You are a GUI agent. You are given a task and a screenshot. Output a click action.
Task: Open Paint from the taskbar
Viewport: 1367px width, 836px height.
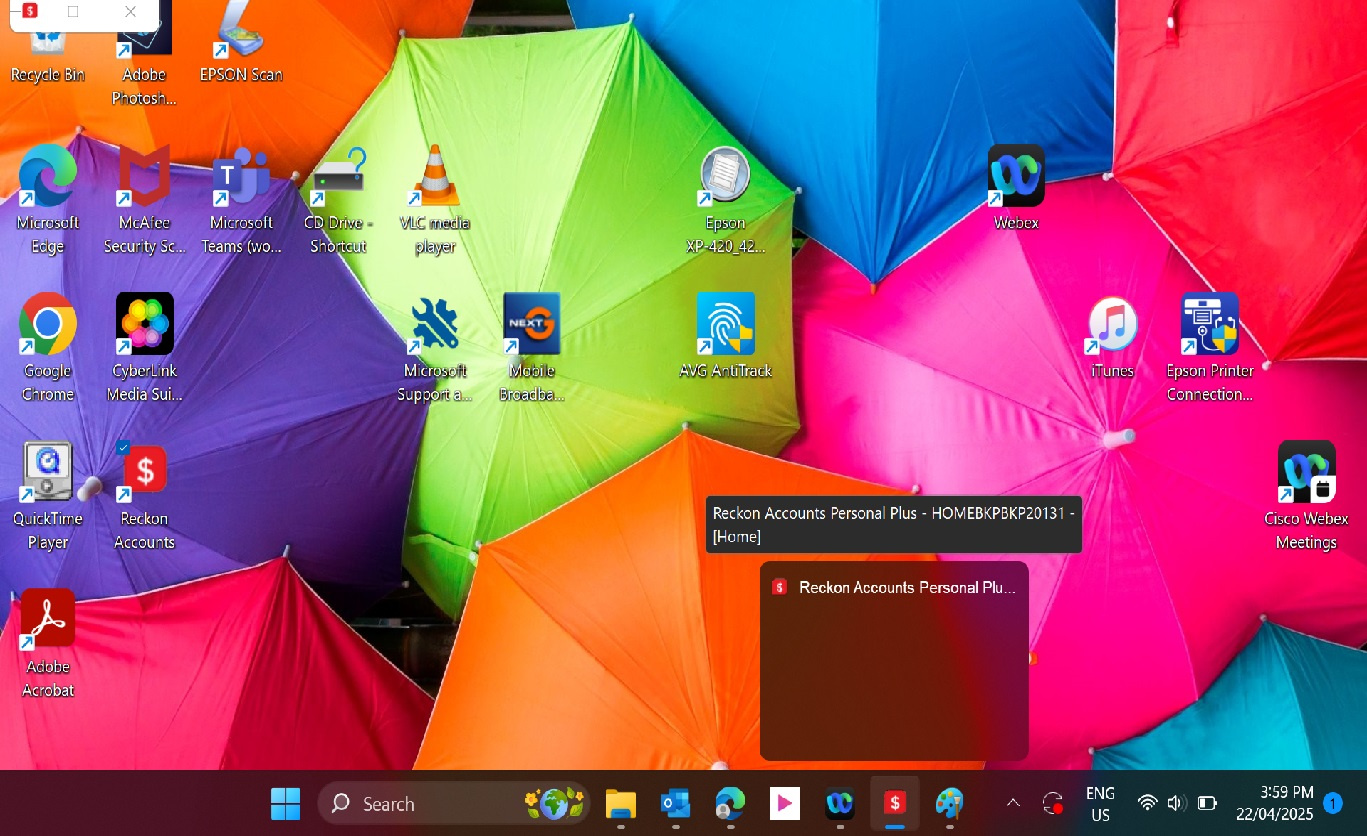pyautogui.click(x=949, y=803)
